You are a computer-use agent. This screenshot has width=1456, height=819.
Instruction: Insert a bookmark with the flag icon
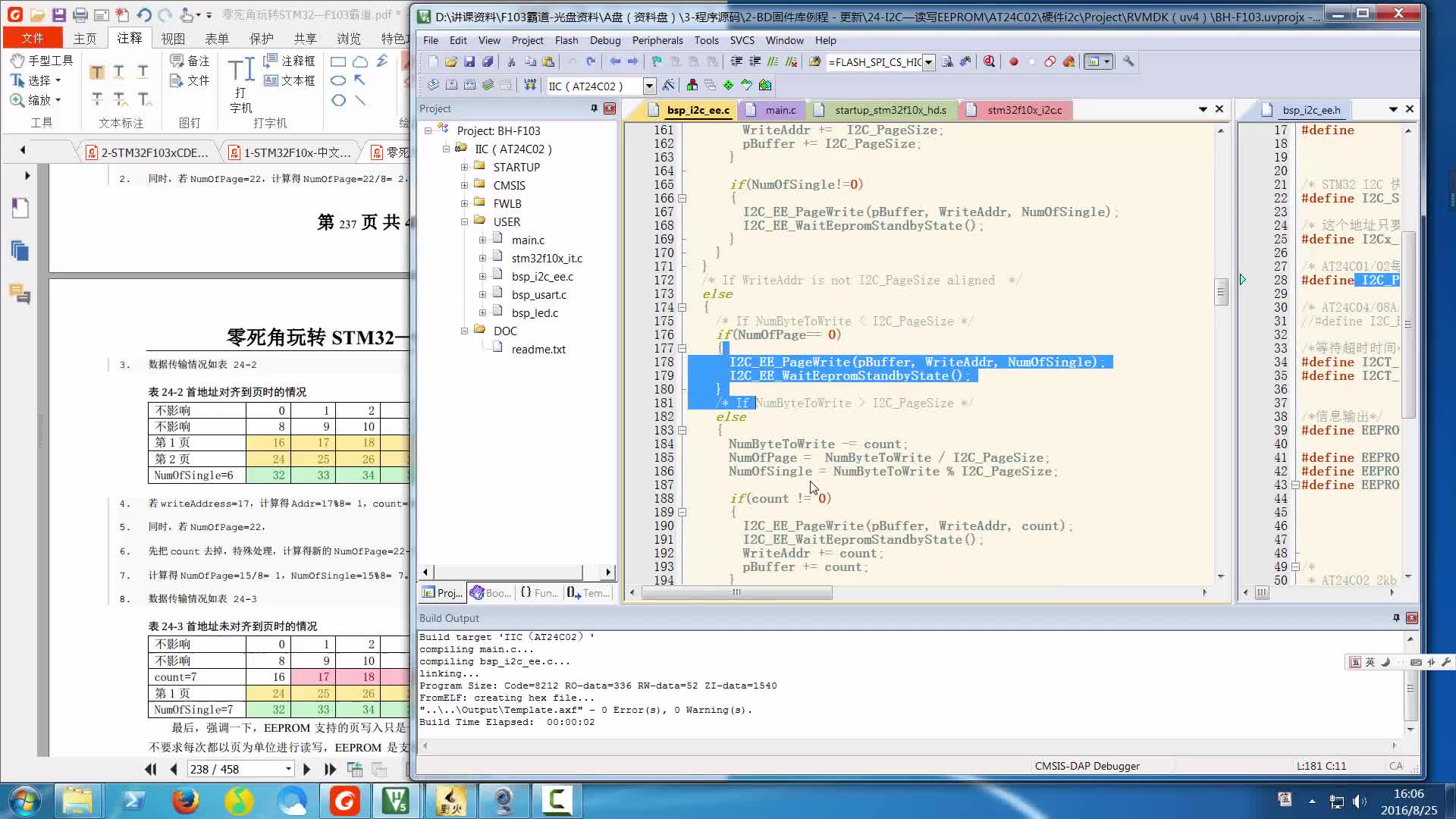click(x=657, y=62)
